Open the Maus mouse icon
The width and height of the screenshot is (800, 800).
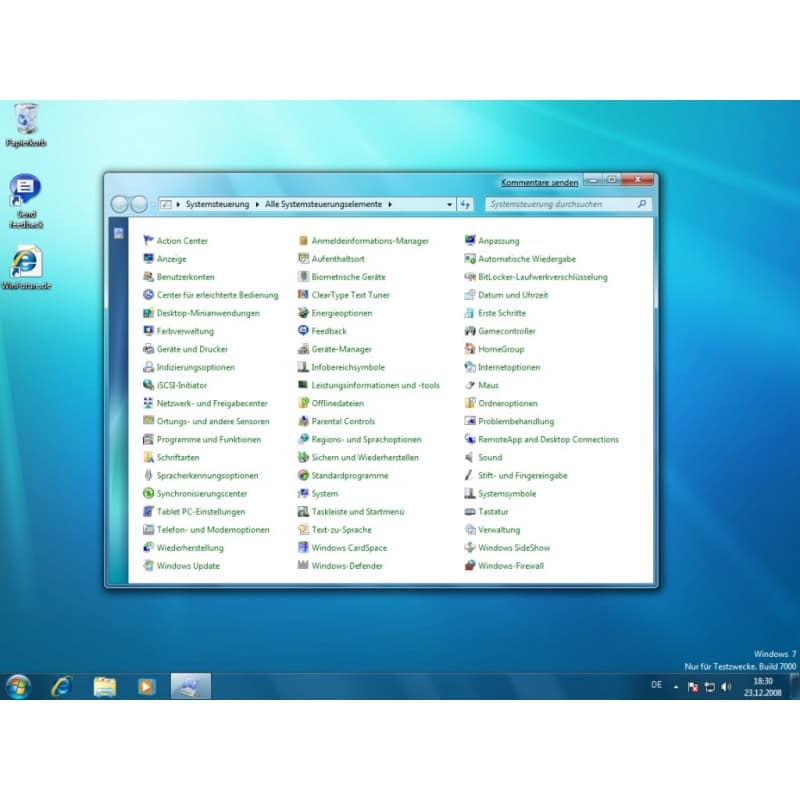pyautogui.click(x=470, y=385)
